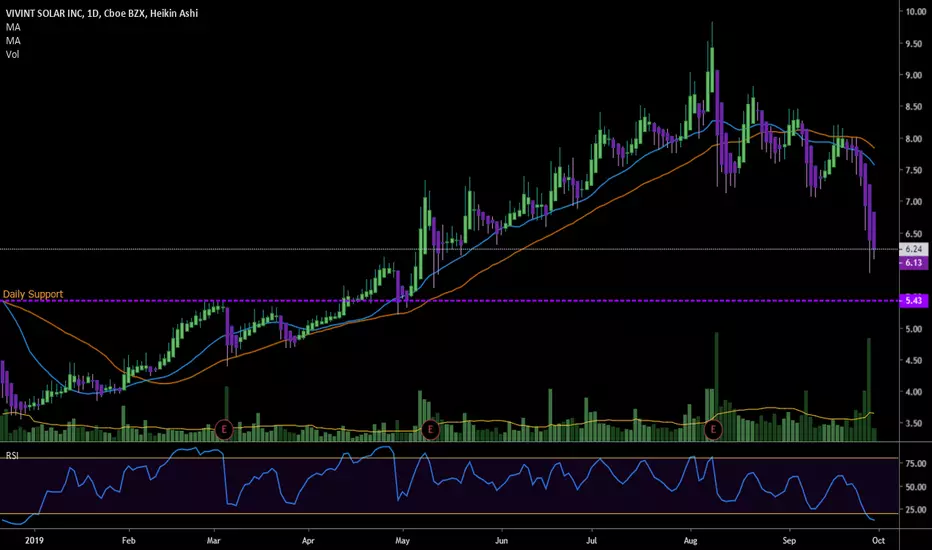Click the Jul time axis label
The image size is (932, 550).
coord(592,540)
